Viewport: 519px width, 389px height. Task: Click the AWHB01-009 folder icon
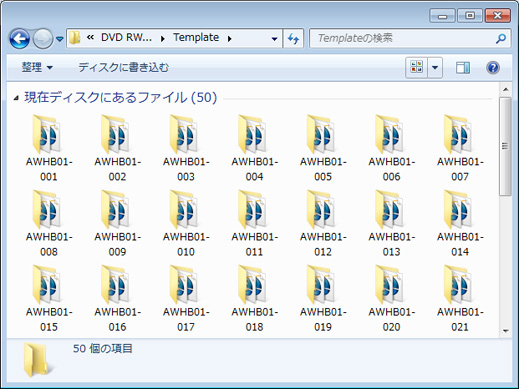coord(116,209)
